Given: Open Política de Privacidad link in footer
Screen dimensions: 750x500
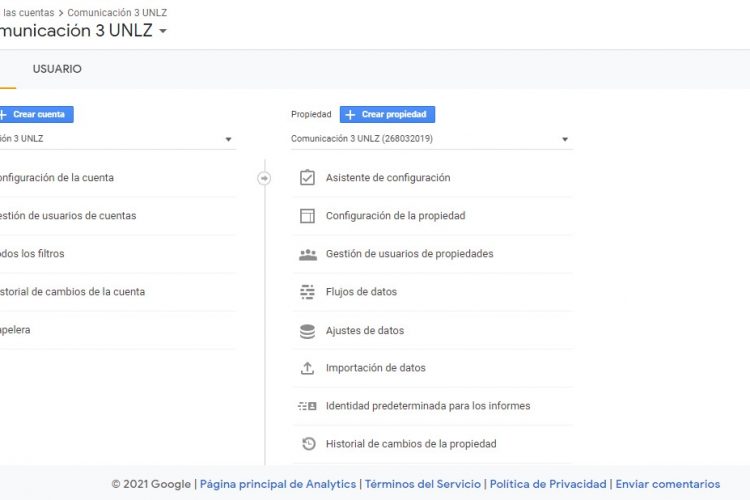Looking at the screenshot, I should 548,484.
